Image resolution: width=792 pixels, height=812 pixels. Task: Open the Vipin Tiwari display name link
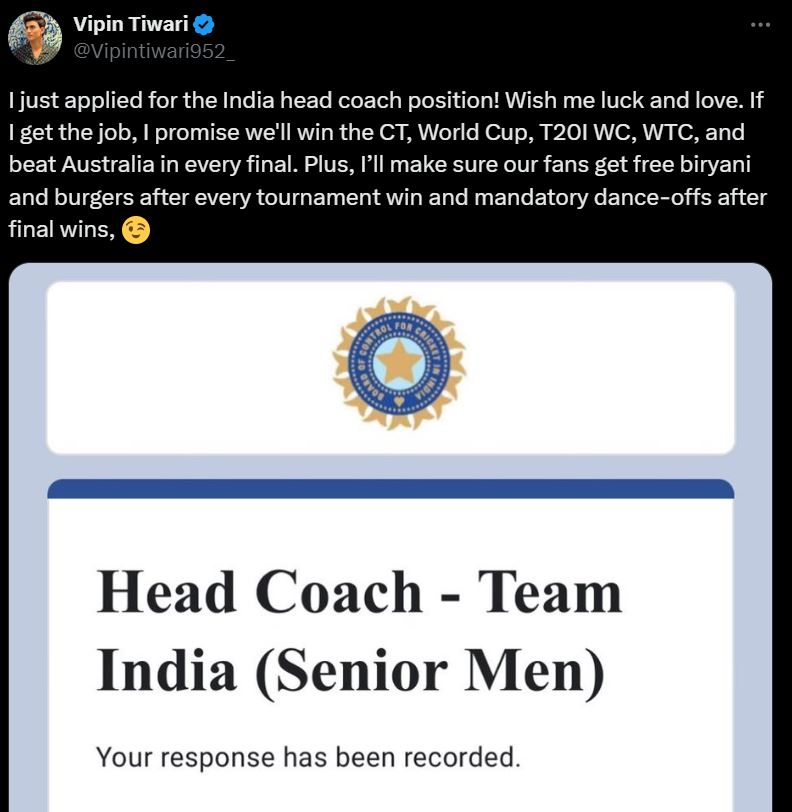point(131,24)
